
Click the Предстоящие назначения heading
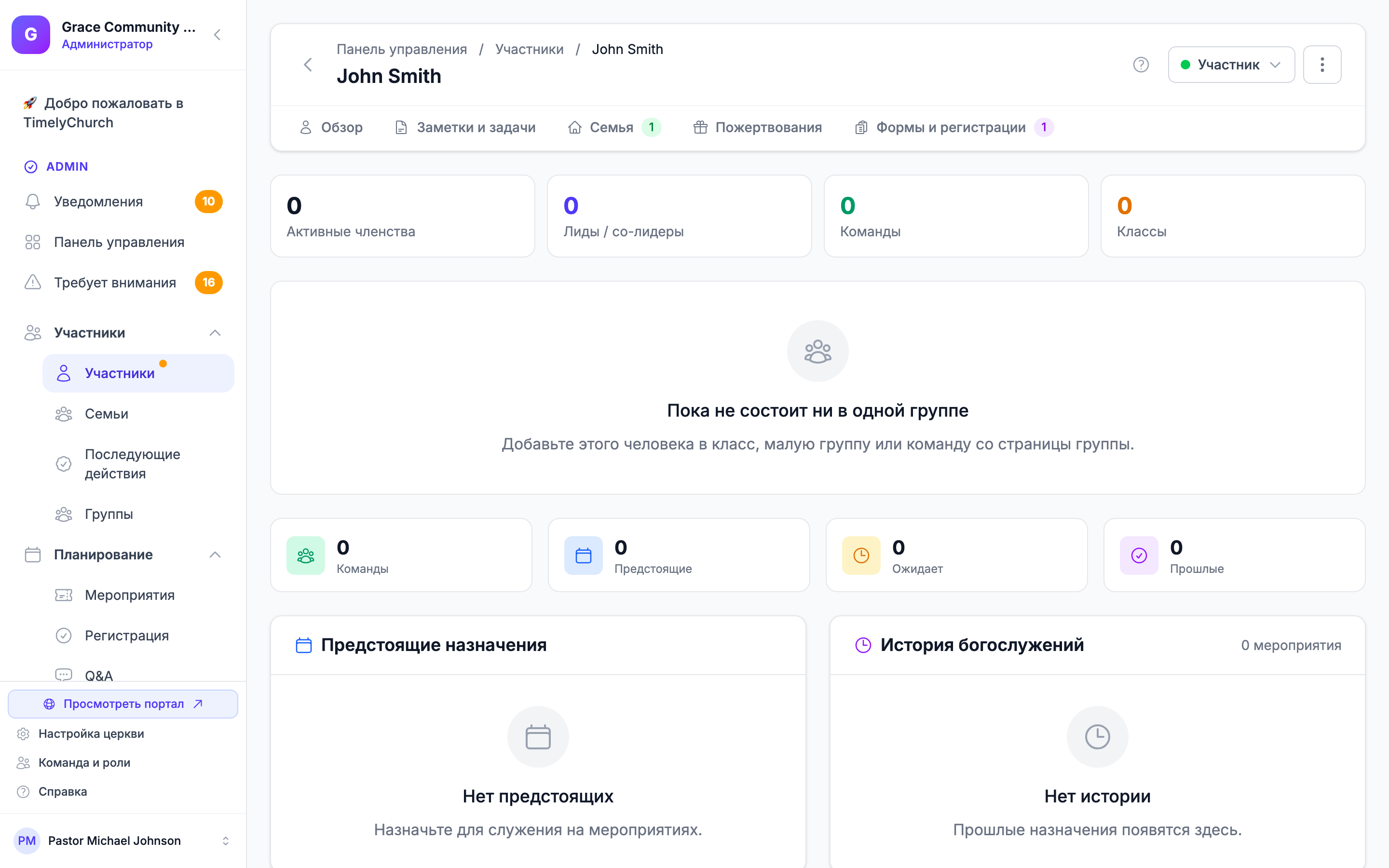[x=434, y=645]
